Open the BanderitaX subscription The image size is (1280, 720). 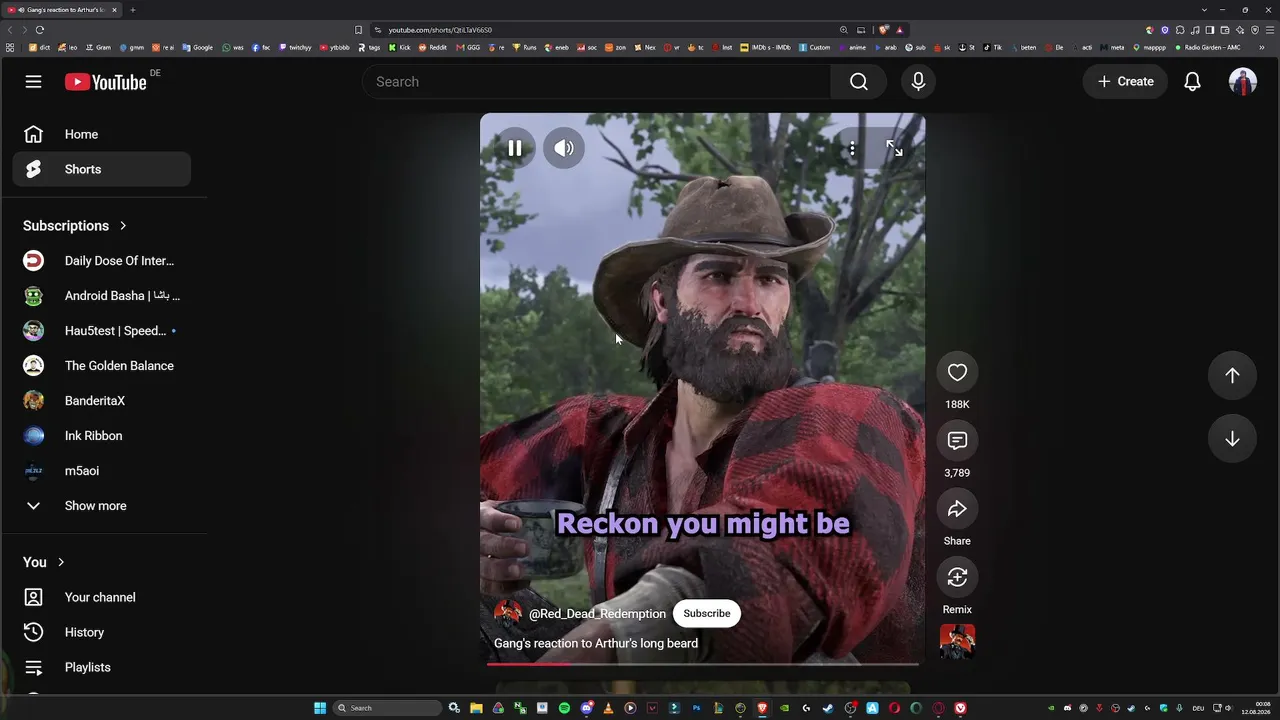tap(102, 401)
